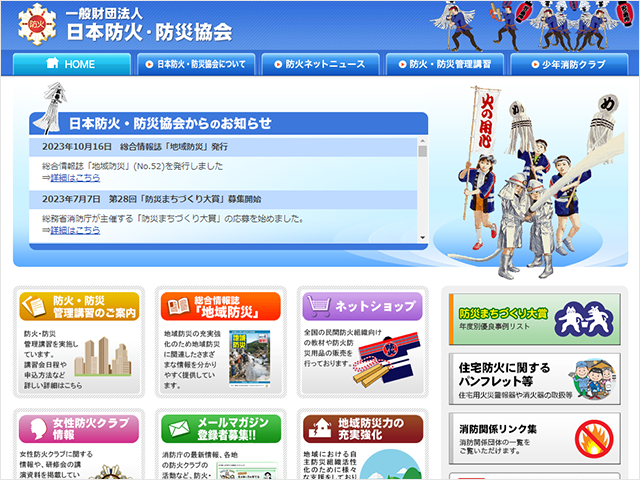Screen dimensions: 640x480
Task: Click the documents icon on 管理講習のご案内
Action: (34, 306)
